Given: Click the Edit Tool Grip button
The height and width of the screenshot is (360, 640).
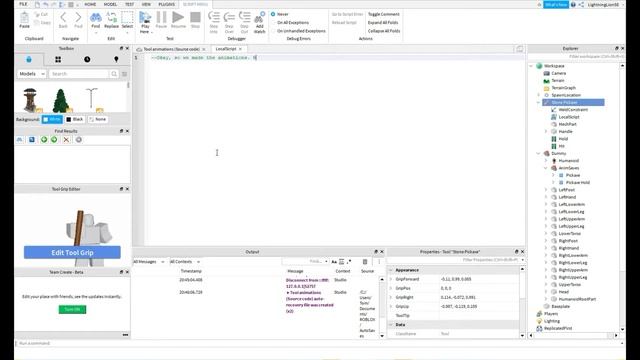Looking at the screenshot, I should (72, 253).
